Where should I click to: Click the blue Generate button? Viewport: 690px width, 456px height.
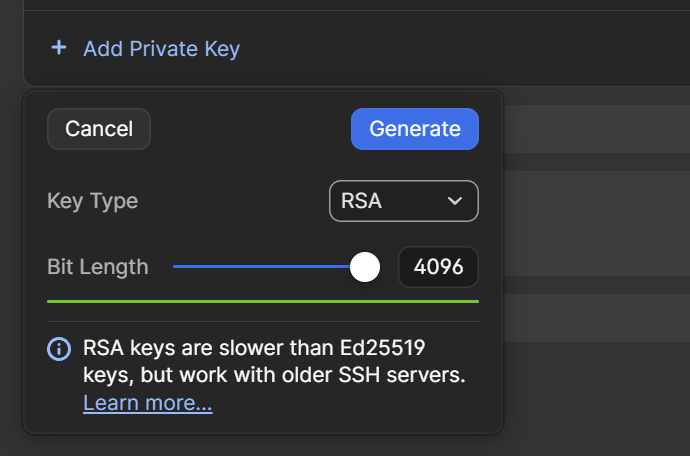(x=414, y=129)
